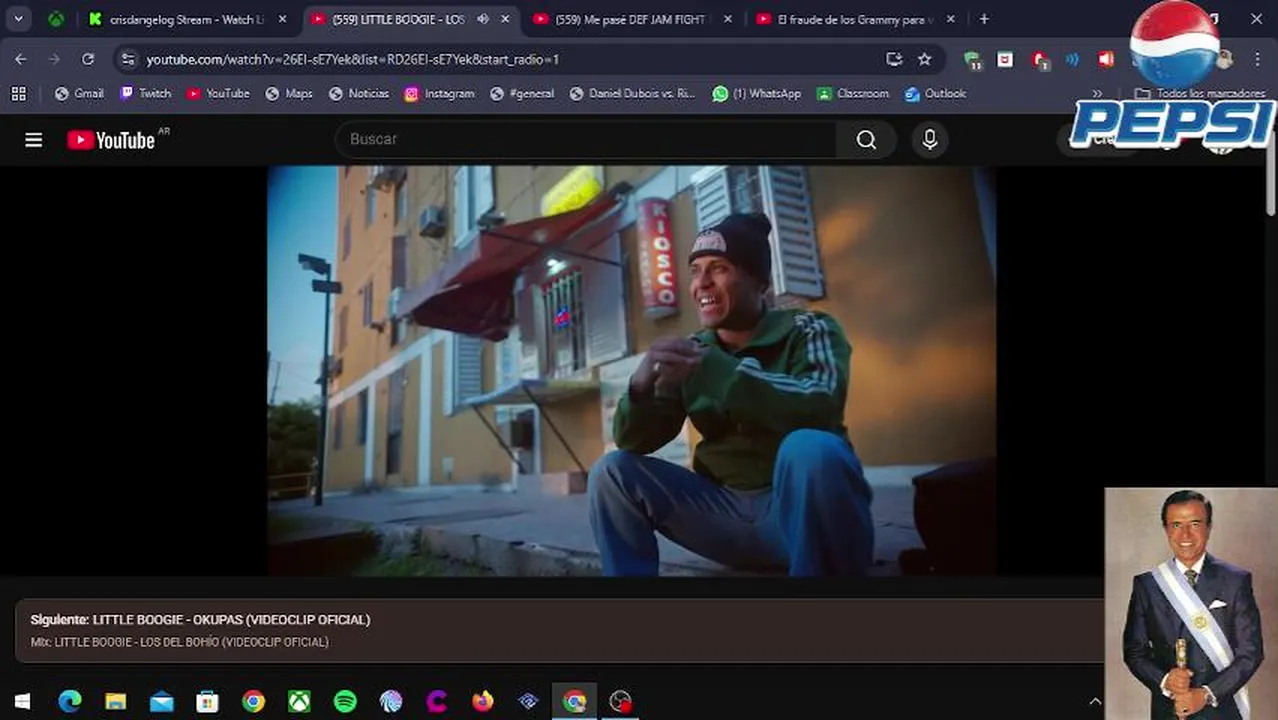The image size is (1278, 720).
Task: Bookmark this page with the star icon
Action: (925, 59)
